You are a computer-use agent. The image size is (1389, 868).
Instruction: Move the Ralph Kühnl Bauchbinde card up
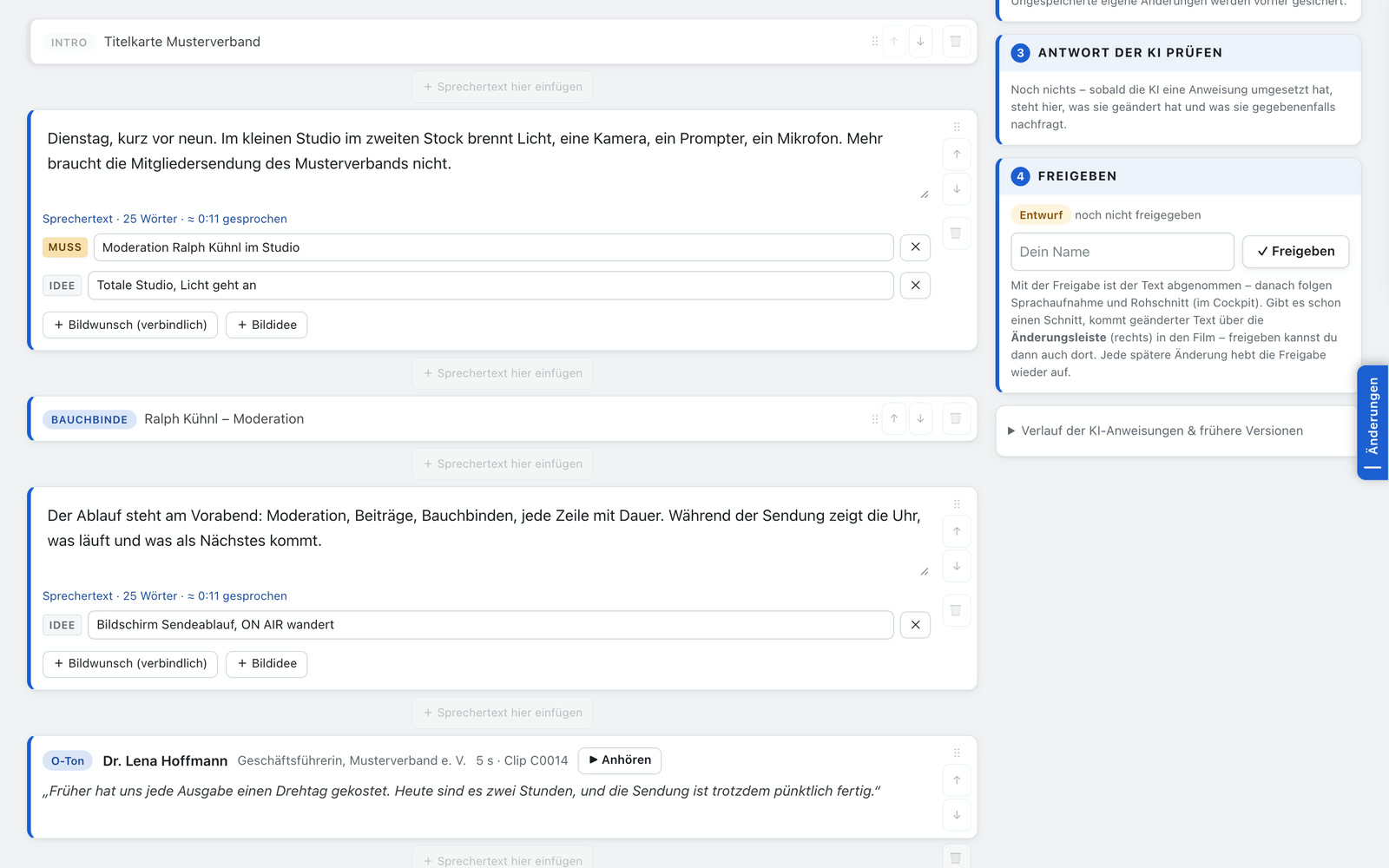click(x=894, y=418)
